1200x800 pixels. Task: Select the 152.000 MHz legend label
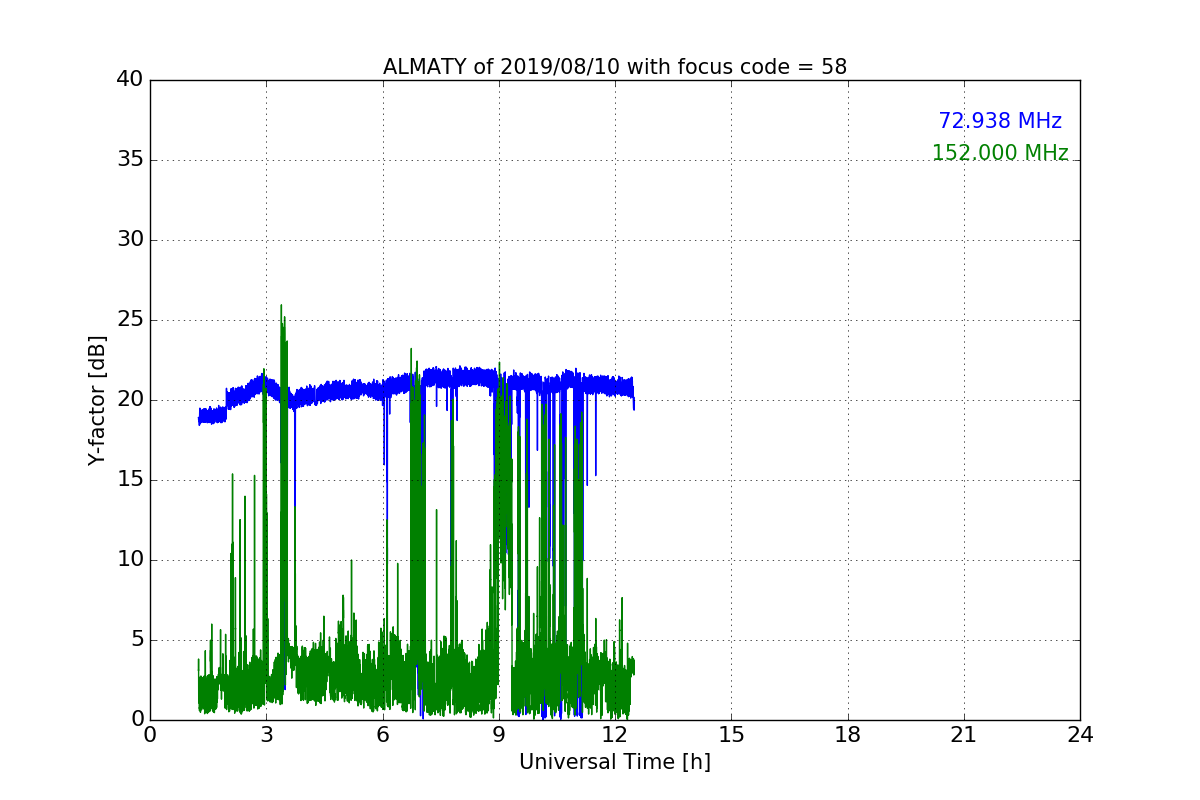[1000, 153]
